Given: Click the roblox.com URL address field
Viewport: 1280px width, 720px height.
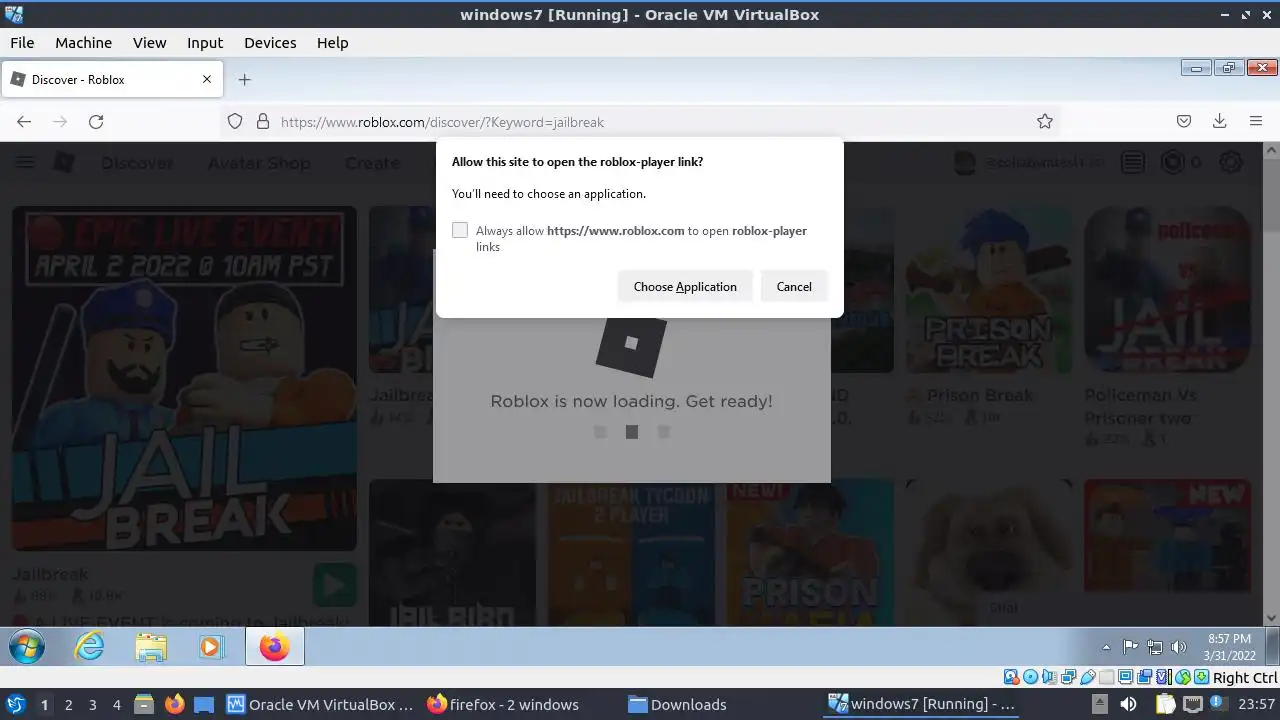Looking at the screenshot, I should coord(640,122).
